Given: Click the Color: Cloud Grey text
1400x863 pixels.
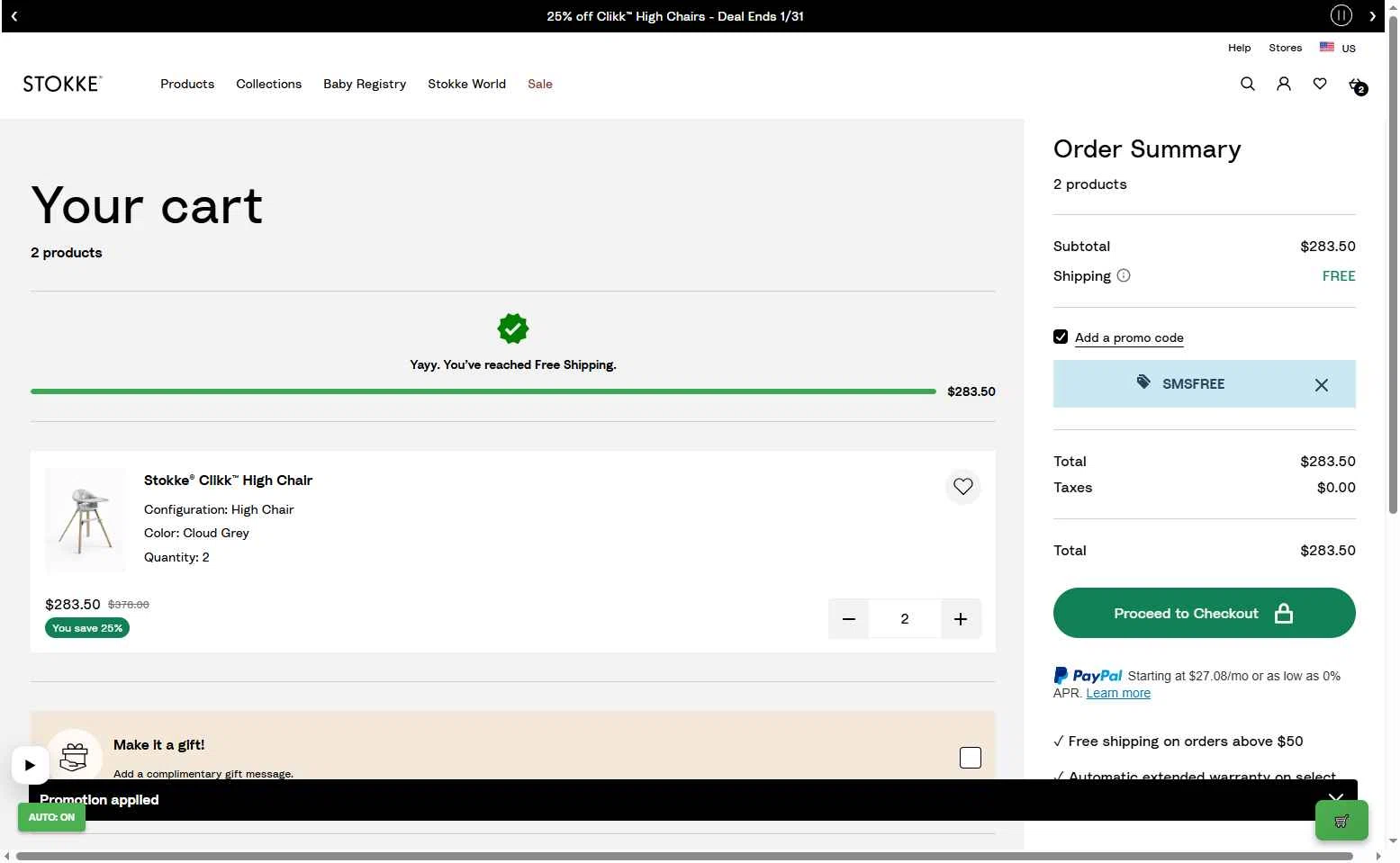Looking at the screenshot, I should (x=196, y=533).
